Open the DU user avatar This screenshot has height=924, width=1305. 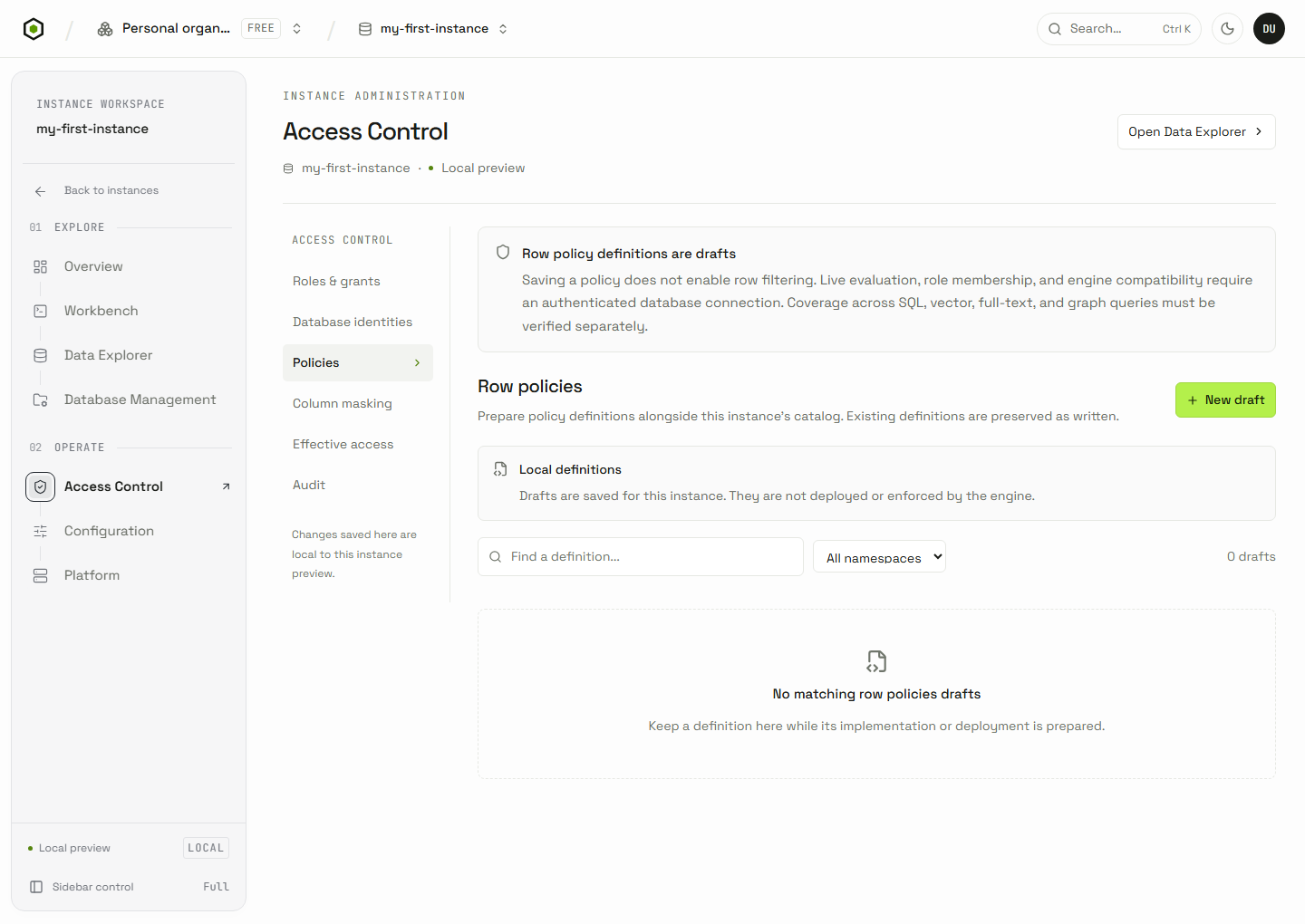tap(1269, 29)
